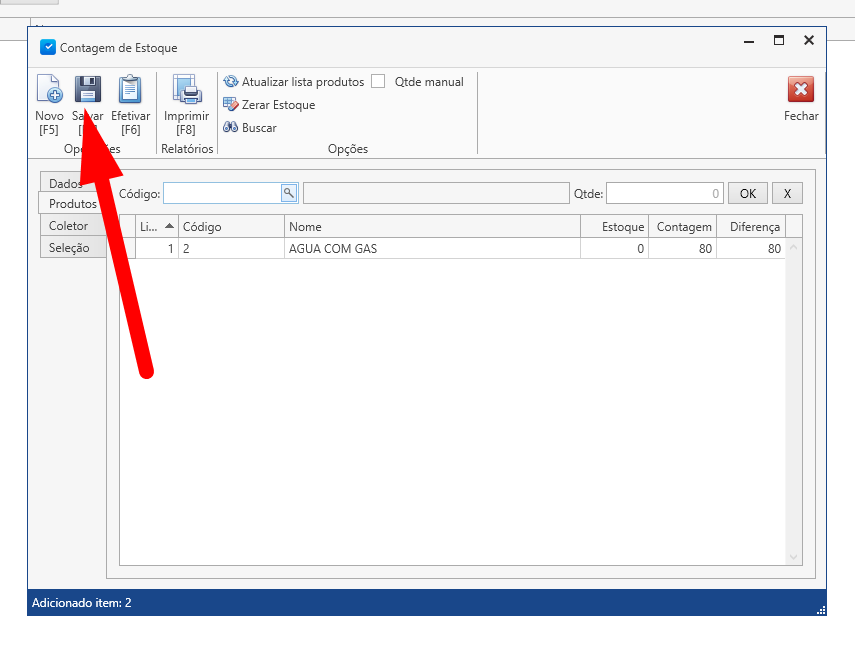
Task: Open Buscar binoculars search
Action: (x=258, y=128)
